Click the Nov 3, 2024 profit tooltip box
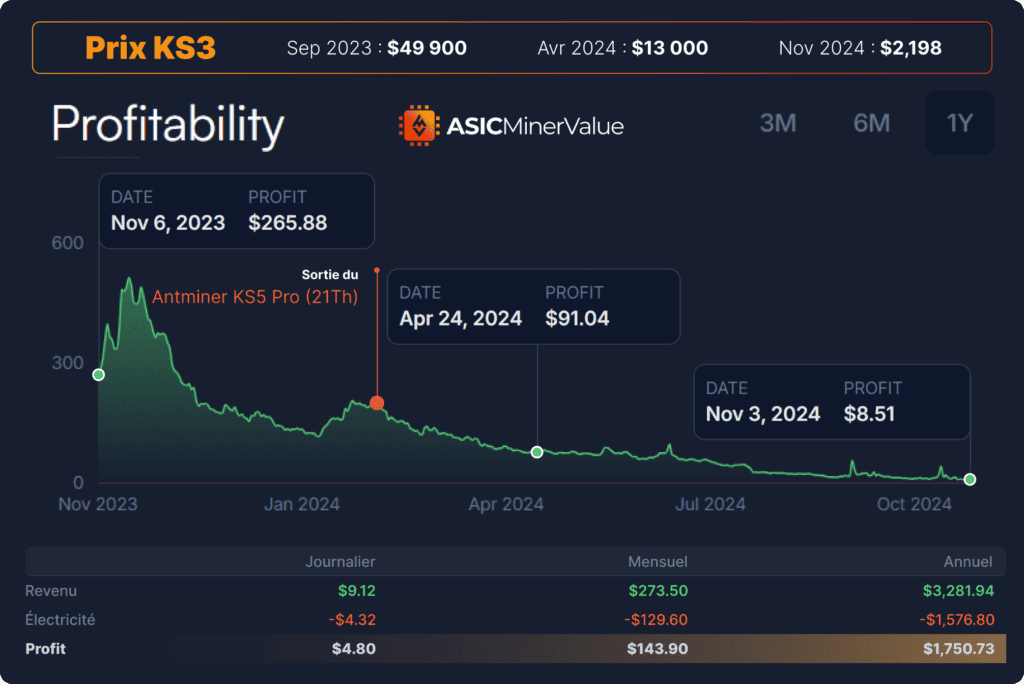 pos(832,402)
